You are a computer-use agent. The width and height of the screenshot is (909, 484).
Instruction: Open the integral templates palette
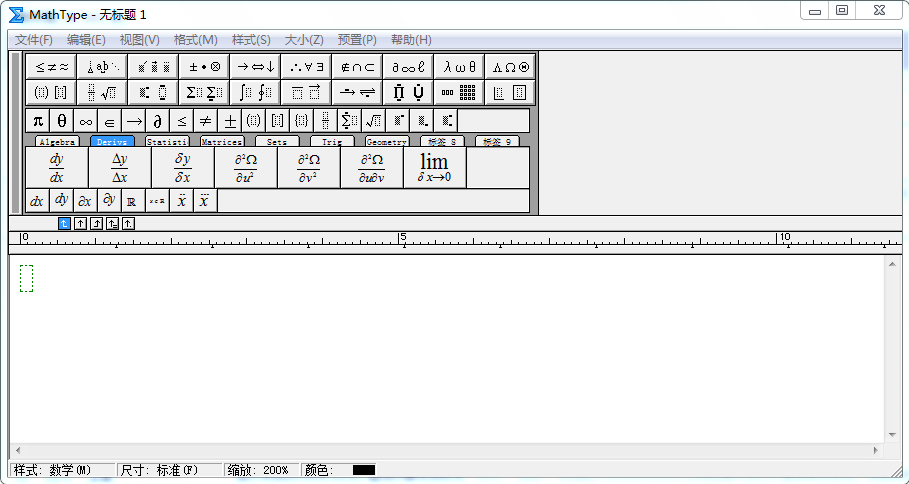tap(255, 92)
